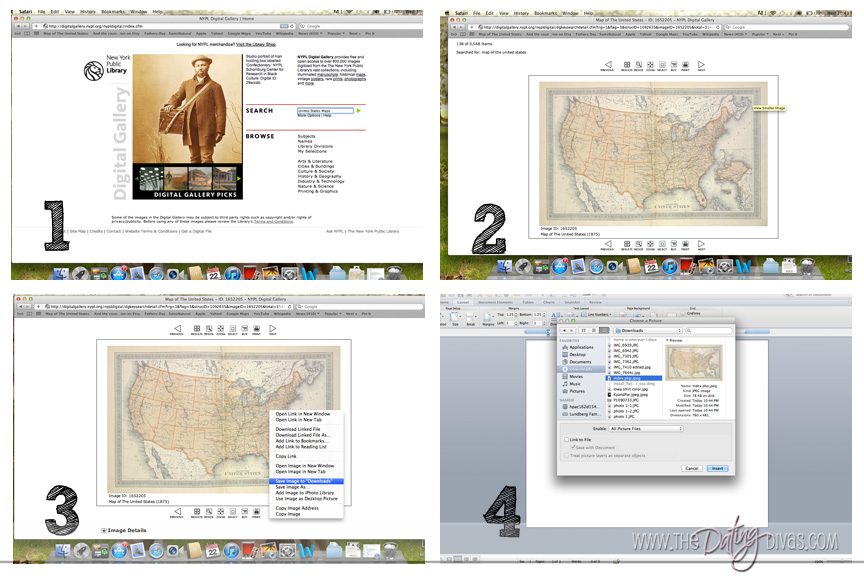Click the Results icon above the map in the context-menu window
This screenshot has width=864, height=576.
[197, 328]
